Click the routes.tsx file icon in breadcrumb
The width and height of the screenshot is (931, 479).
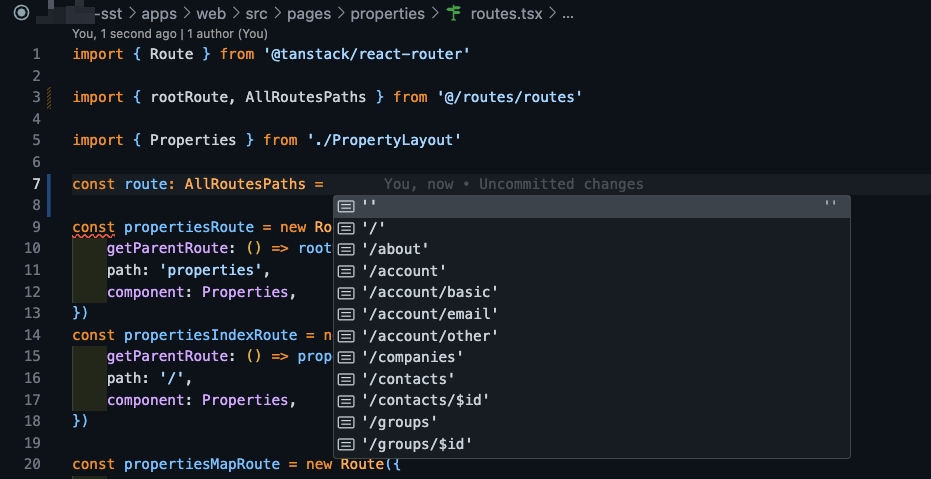click(454, 15)
